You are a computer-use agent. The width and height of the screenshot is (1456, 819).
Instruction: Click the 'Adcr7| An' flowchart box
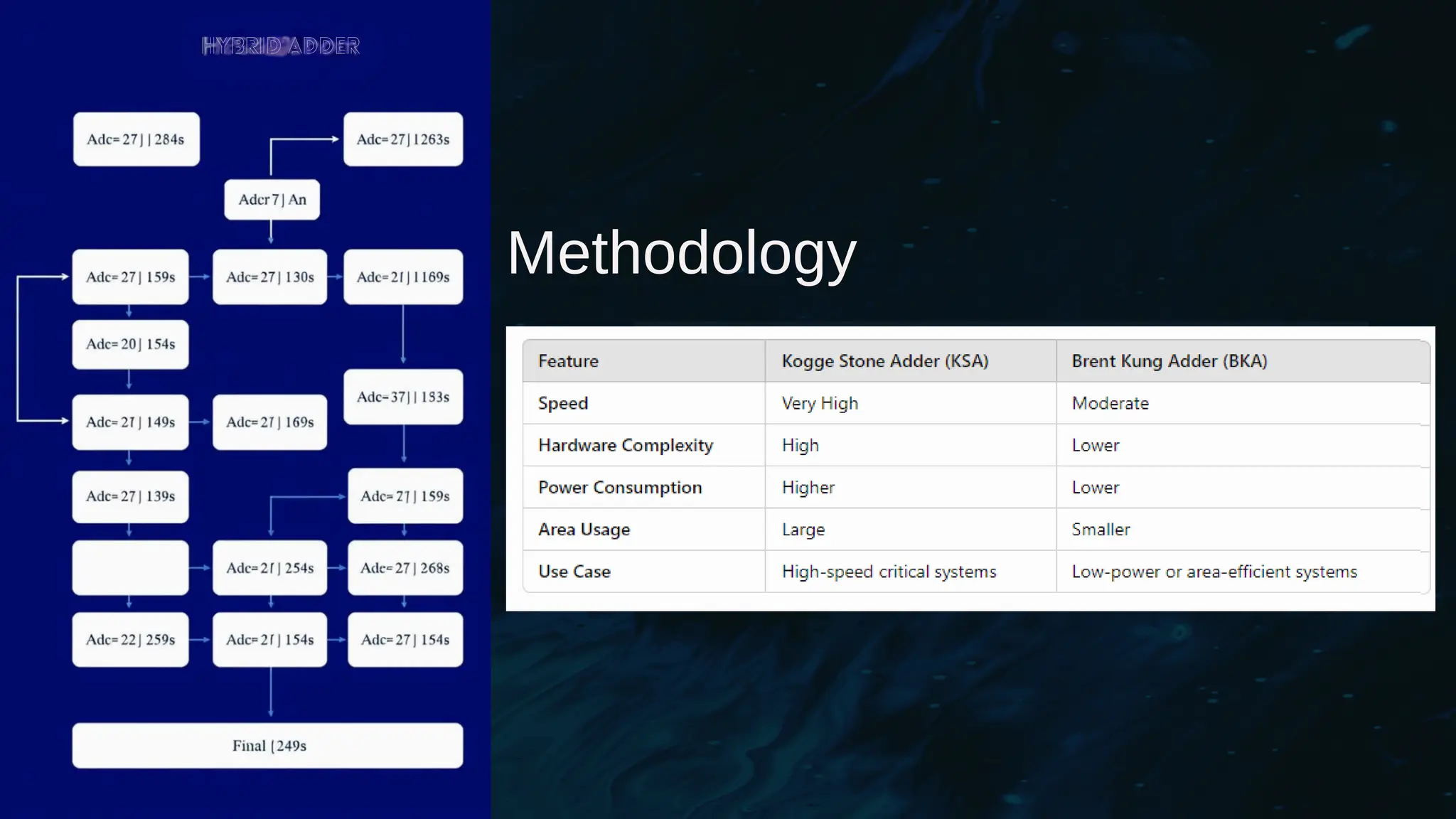[272, 200]
